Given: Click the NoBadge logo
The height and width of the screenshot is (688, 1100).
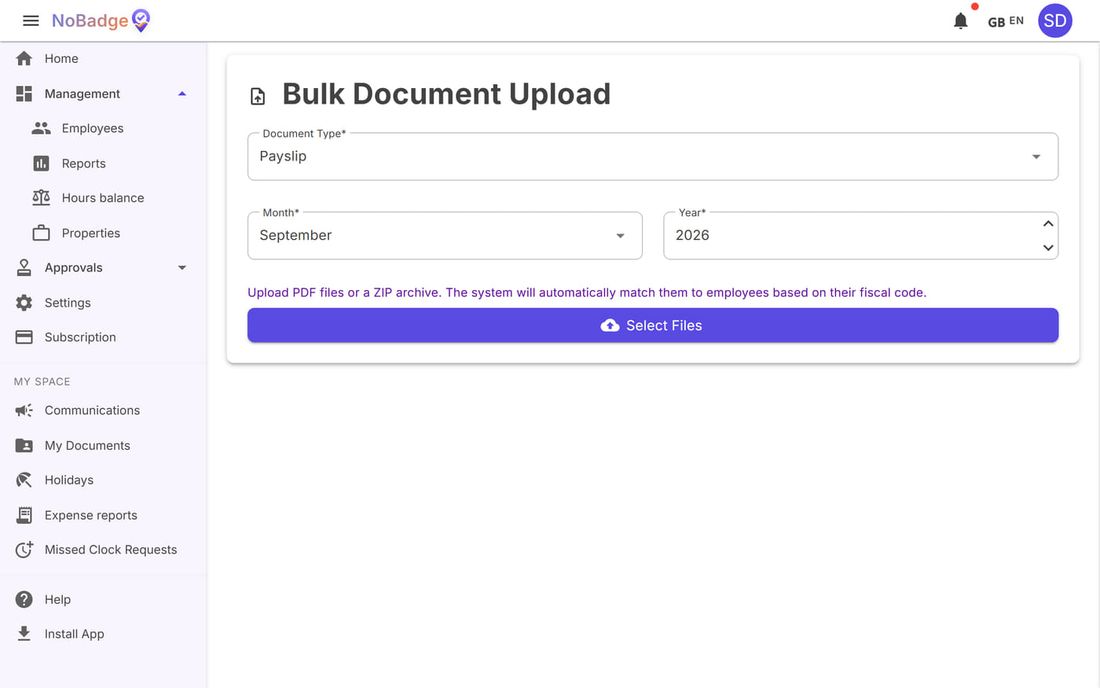Looking at the screenshot, I should (101, 20).
